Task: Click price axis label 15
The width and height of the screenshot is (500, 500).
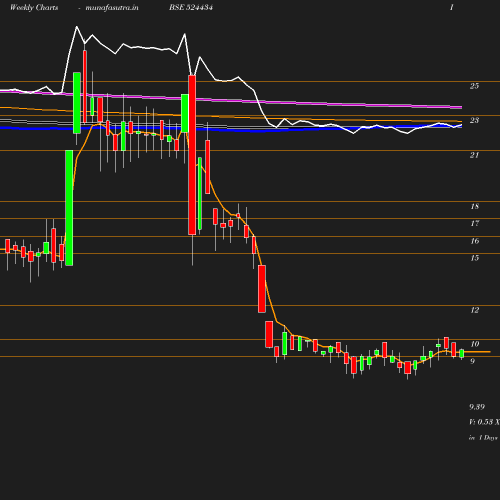Action: pos(475,258)
